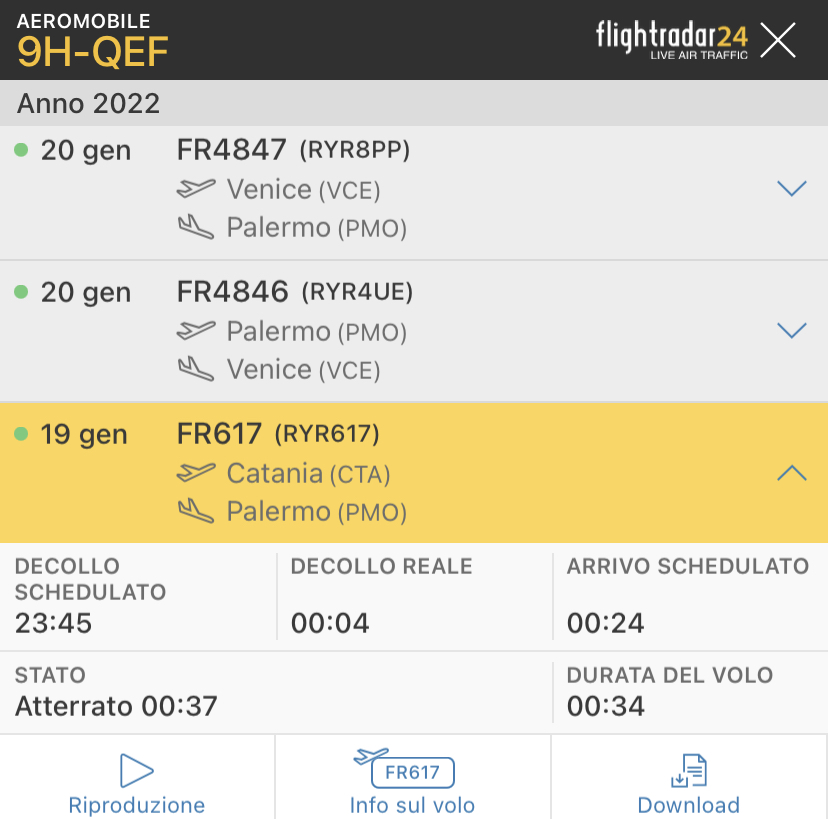Screen dimensions: 828x819
Task: Click the departure plane icon beside Venice (VCE)
Action: pos(196,188)
